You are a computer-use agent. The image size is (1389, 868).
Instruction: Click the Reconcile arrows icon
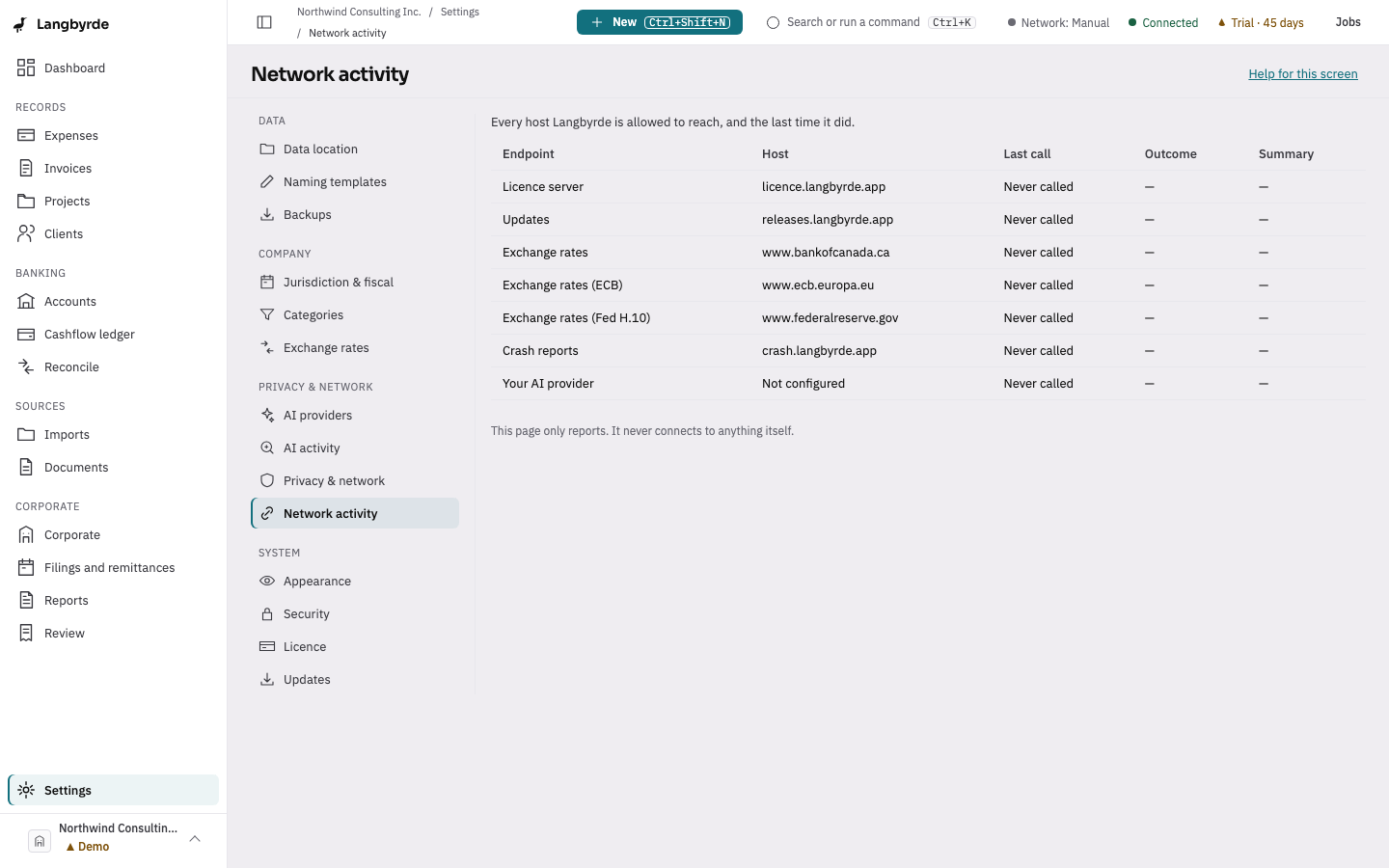(26, 366)
